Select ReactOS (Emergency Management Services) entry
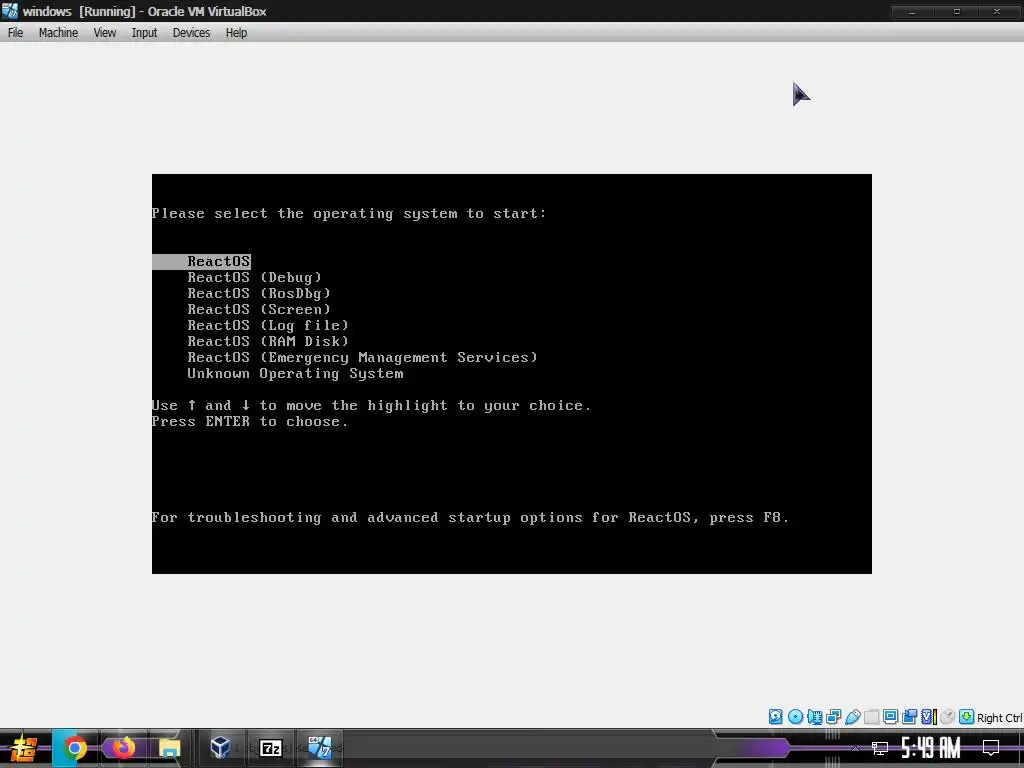The width and height of the screenshot is (1024, 768). [362, 357]
